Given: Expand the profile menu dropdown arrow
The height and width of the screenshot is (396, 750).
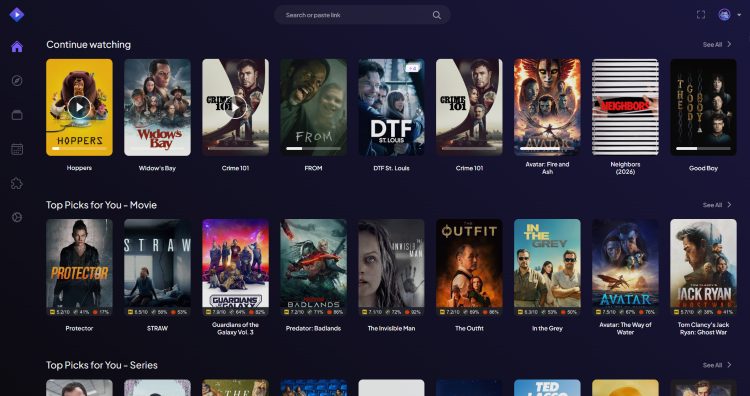Looking at the screenshot, I should [x=739, y=15].
